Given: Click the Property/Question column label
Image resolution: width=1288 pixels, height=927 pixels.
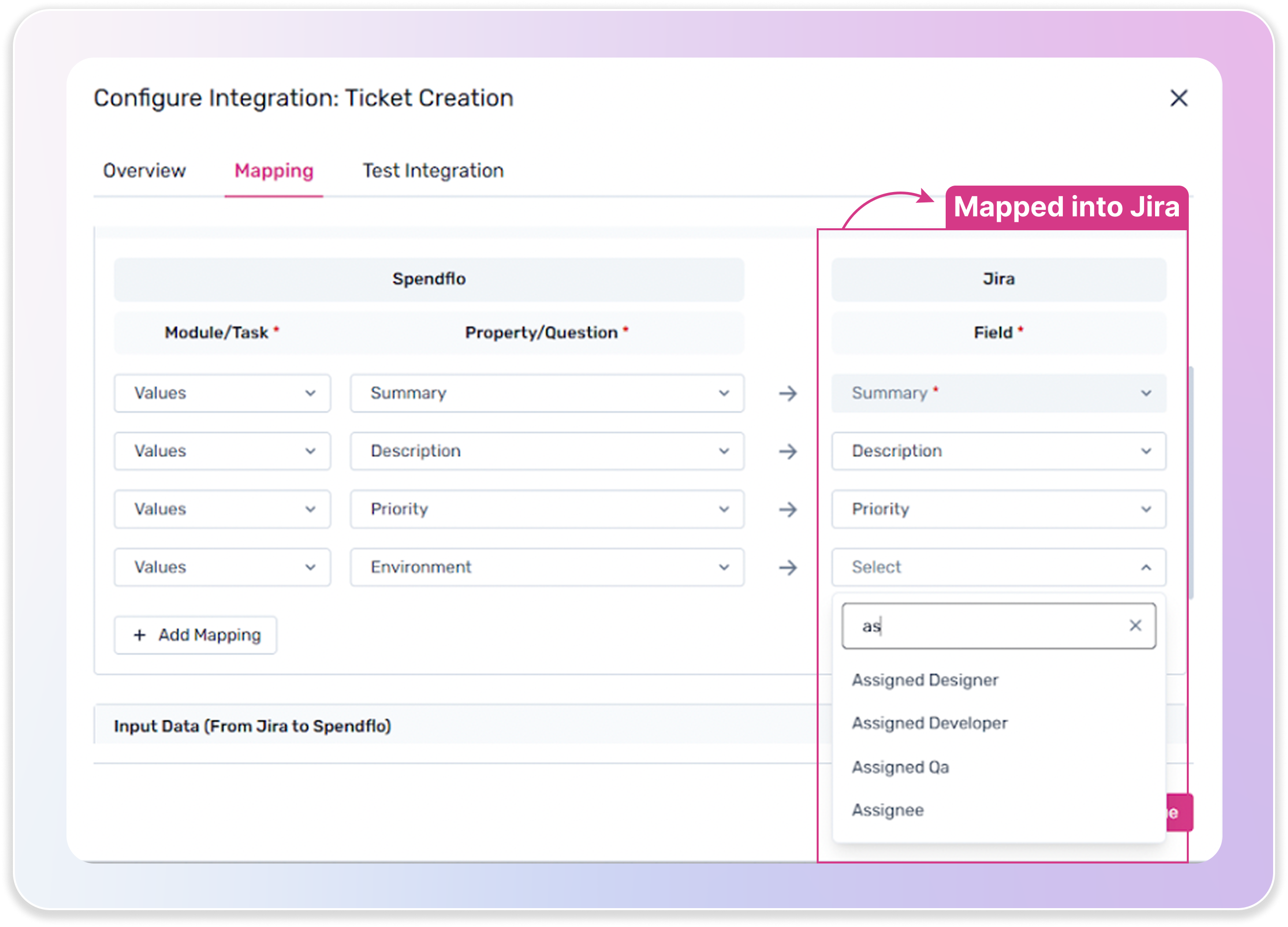Looking at the screenshot, I should coord(546,332).
